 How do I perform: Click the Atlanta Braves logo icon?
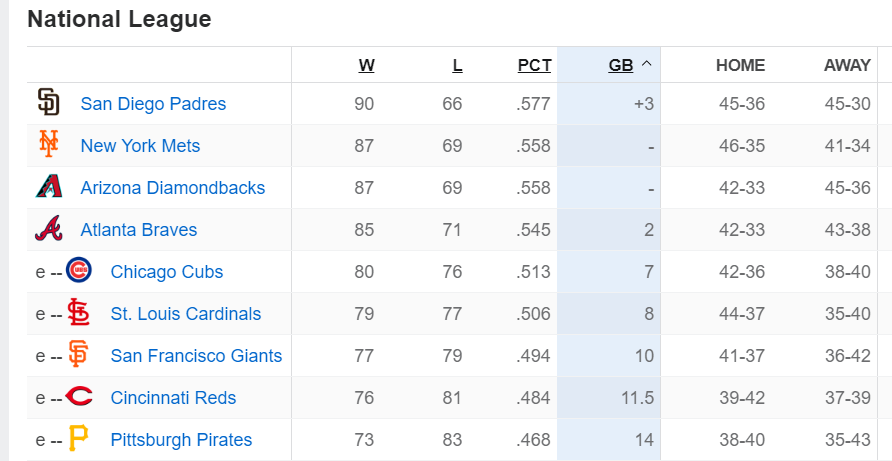[48, 229]
